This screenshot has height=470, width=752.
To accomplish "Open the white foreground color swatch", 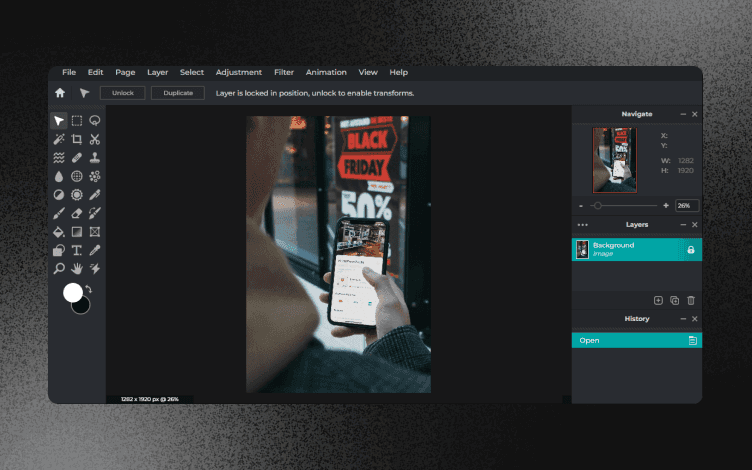I will (x=72, y=293).
